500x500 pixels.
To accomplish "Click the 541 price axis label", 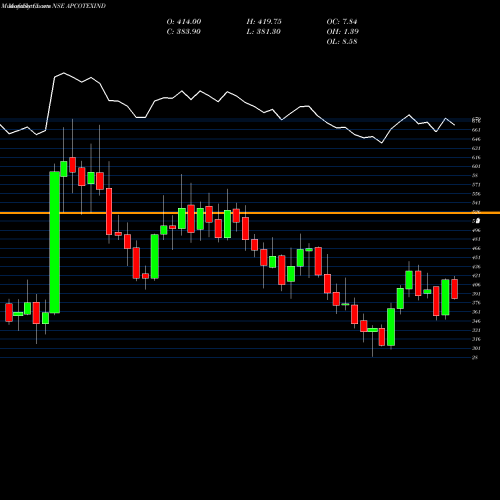I will pyautogui.click(x=476, y=203).
